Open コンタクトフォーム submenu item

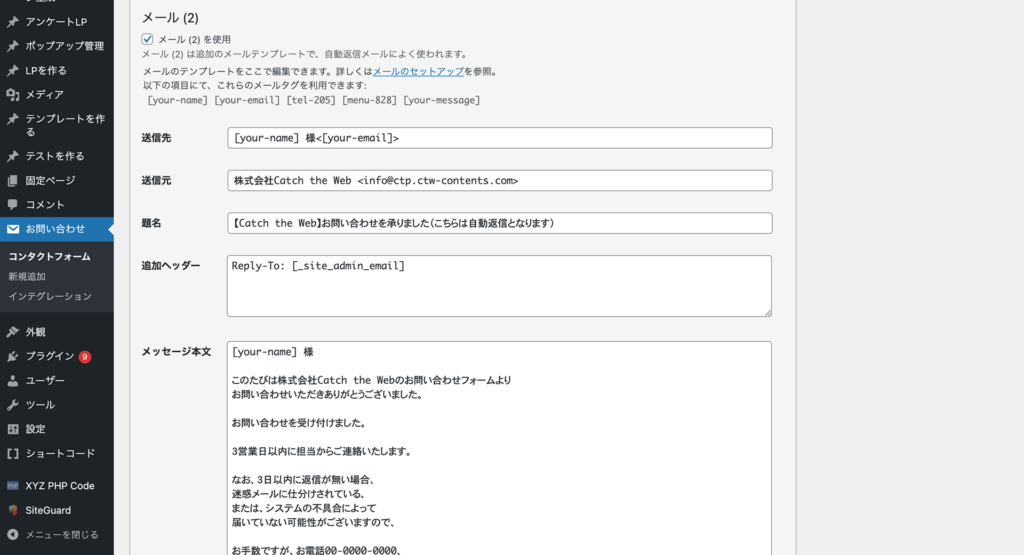click(50, 257)
